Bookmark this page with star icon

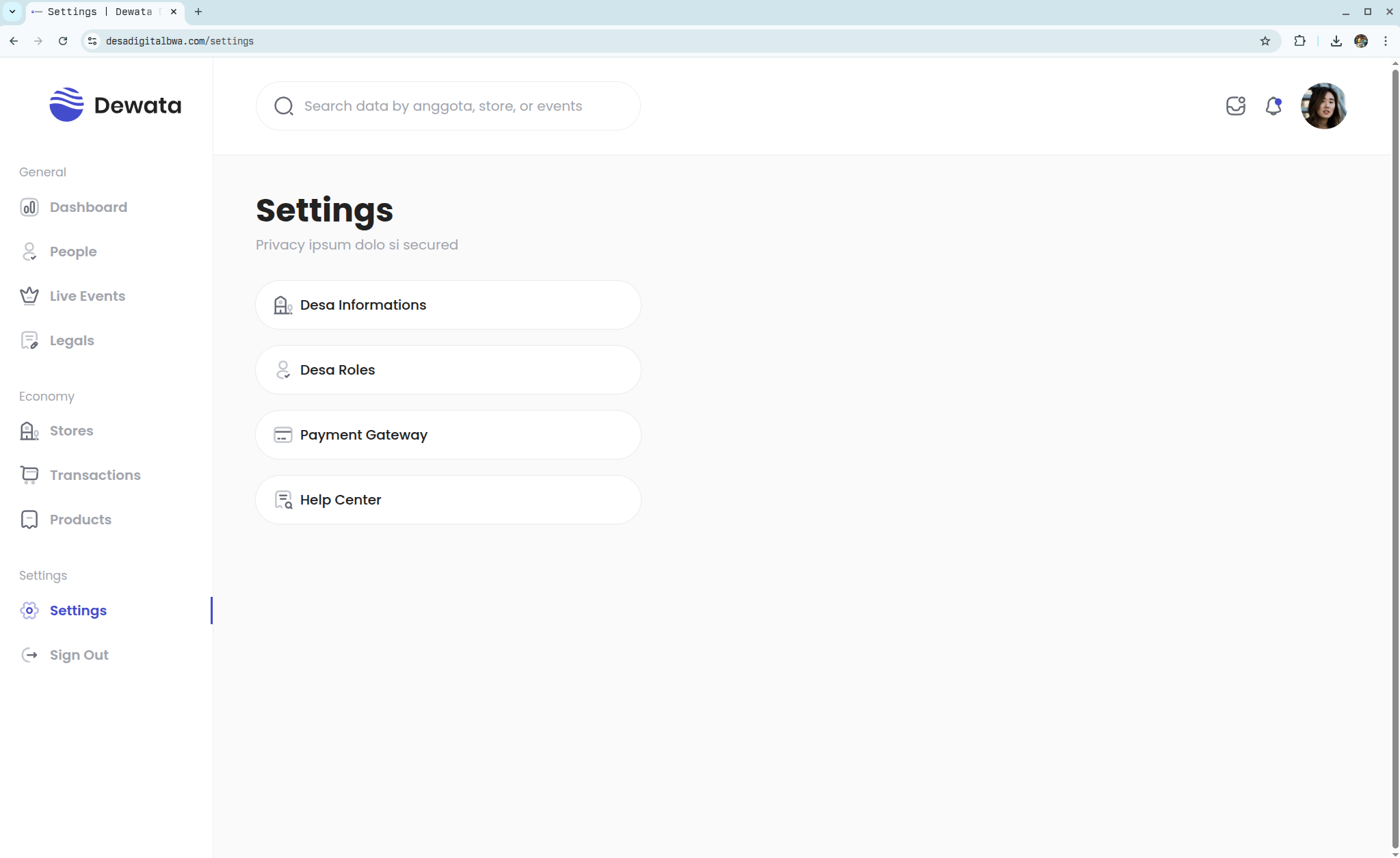point(1265,41)
